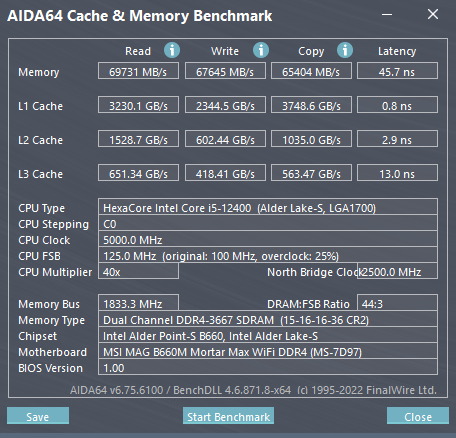Save the benchmark results
Screen dimensions: 456x438
(38, 416)
